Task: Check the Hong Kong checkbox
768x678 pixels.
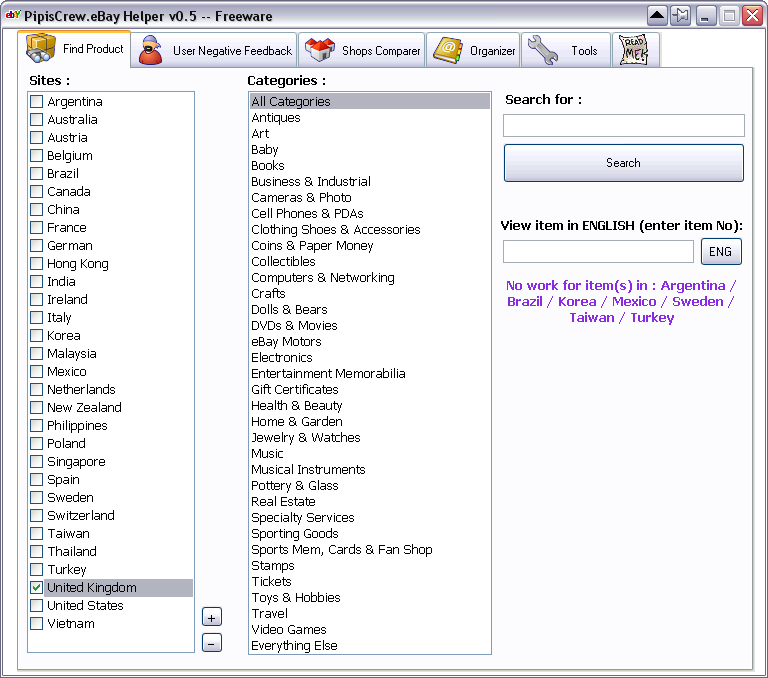Action: click(x=36, y=264)
